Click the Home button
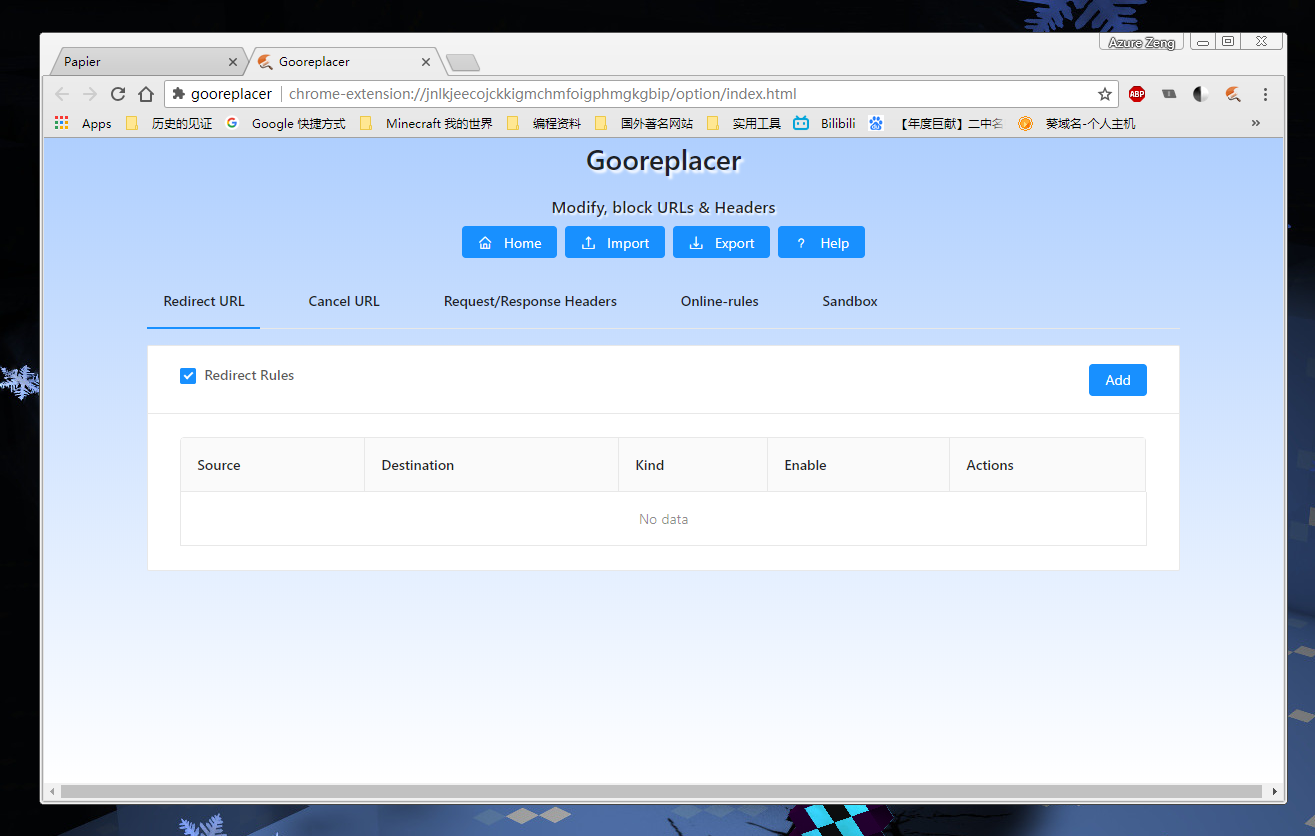 [509, 243]
